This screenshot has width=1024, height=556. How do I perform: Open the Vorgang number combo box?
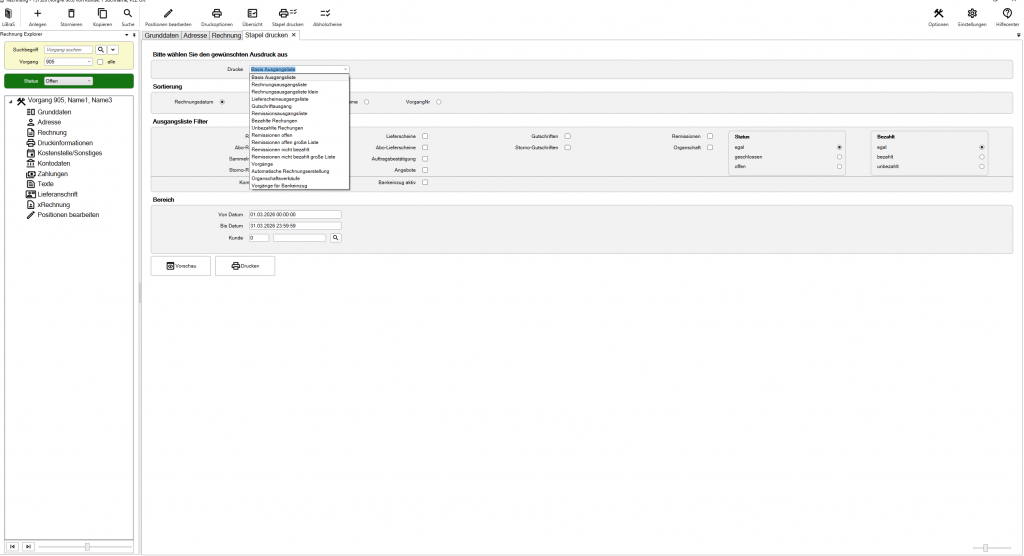point(67,62)
